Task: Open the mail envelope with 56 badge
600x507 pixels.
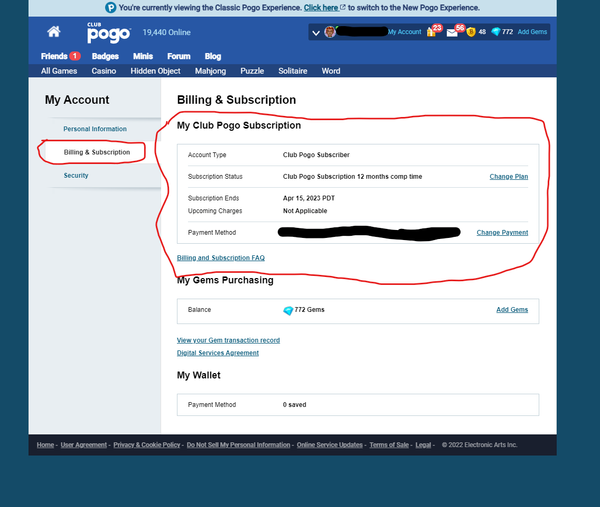Action: coord(452,33)
